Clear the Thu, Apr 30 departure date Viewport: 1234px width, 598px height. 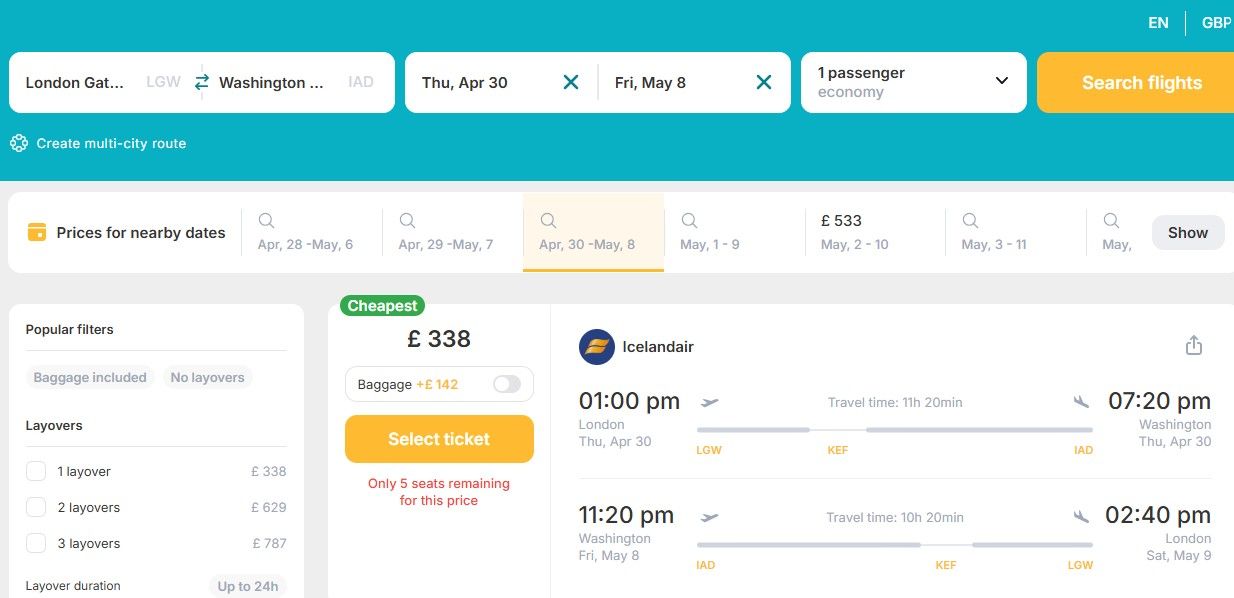pos(571,82)
